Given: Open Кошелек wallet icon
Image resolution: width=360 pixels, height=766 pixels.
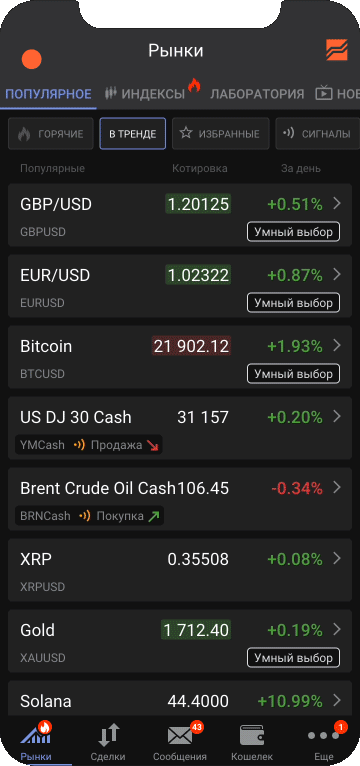Looking at the screenshot, I should (252, 735).
